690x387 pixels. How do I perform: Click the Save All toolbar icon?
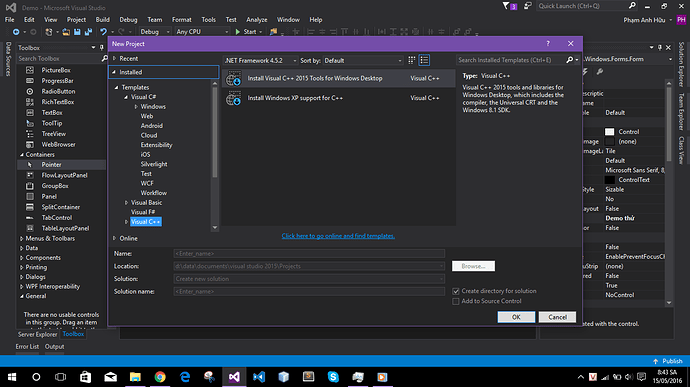click(x=88, y=32)
